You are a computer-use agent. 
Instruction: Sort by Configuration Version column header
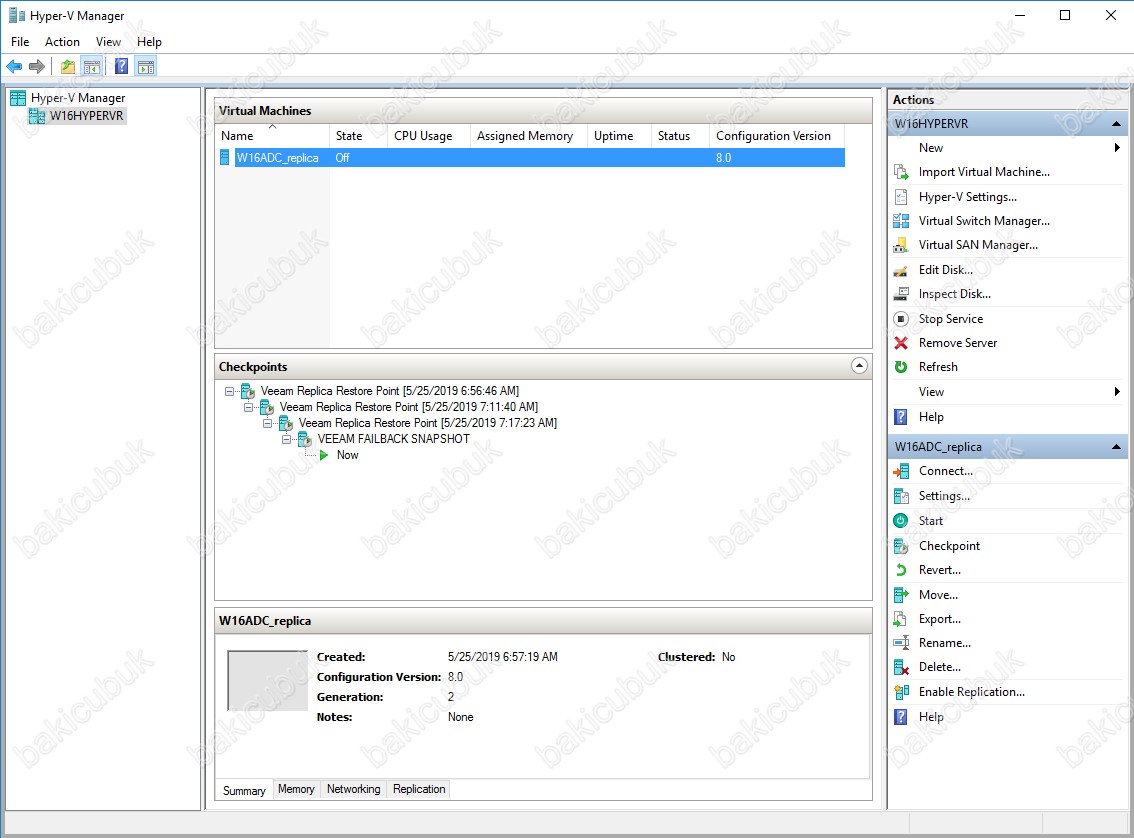(x=777, y=136)
